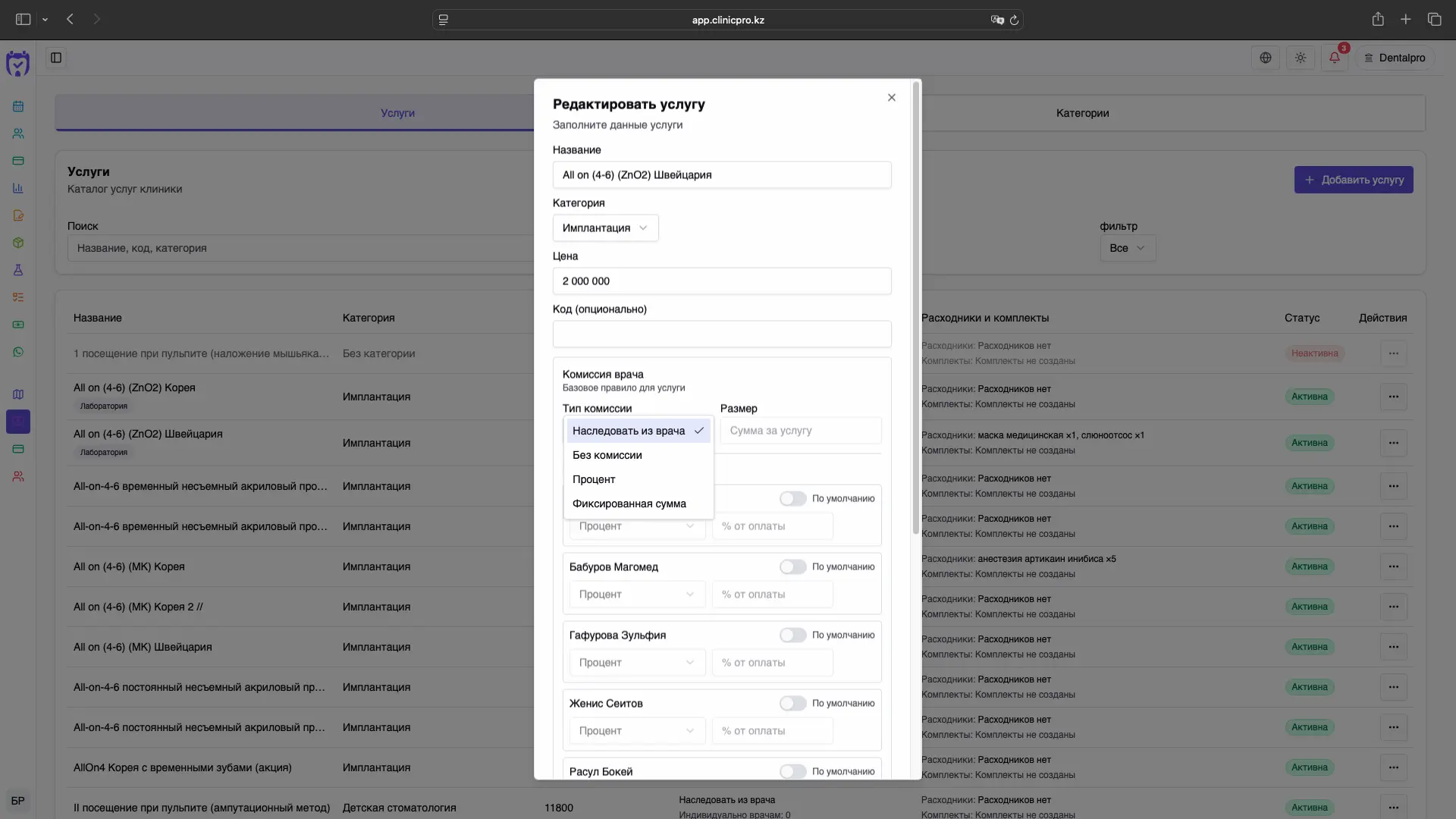Open Safari sidebar chevron dropdown
This screenshot has height=819, width=1456.
[x=45, y=20]
